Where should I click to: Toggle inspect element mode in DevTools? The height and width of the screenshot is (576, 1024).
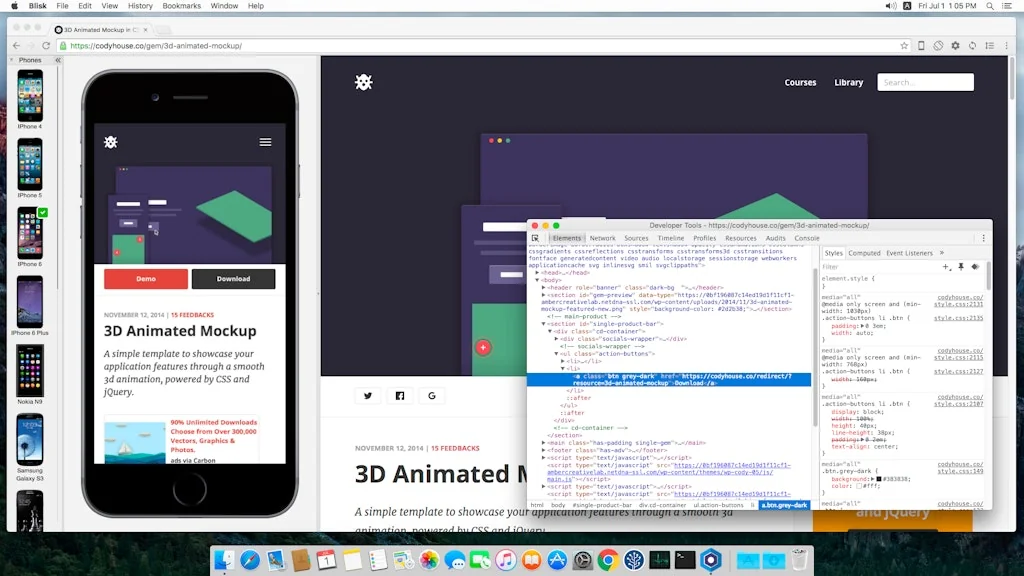pos(535,238)
